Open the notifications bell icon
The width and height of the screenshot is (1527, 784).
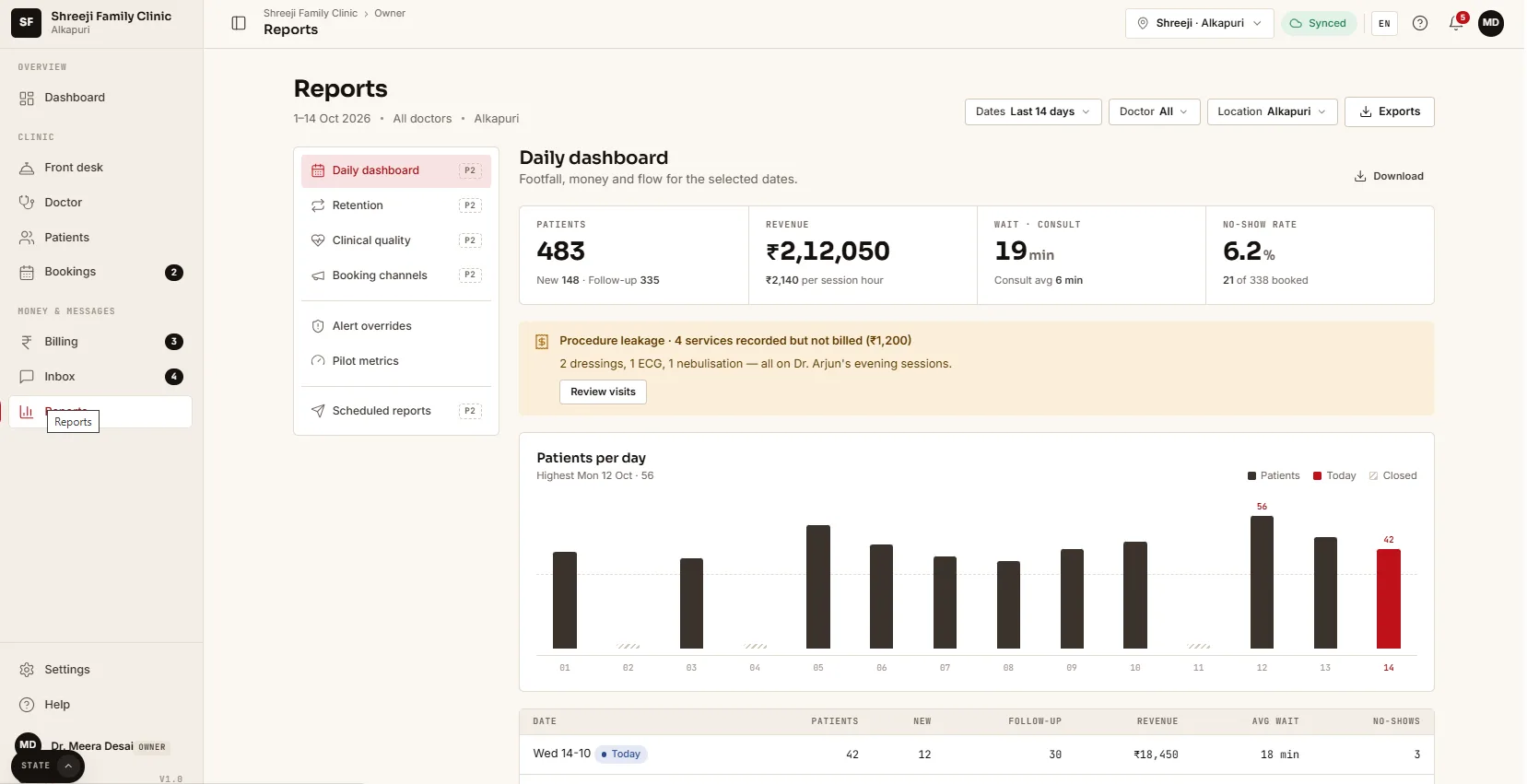(1456, 23)
